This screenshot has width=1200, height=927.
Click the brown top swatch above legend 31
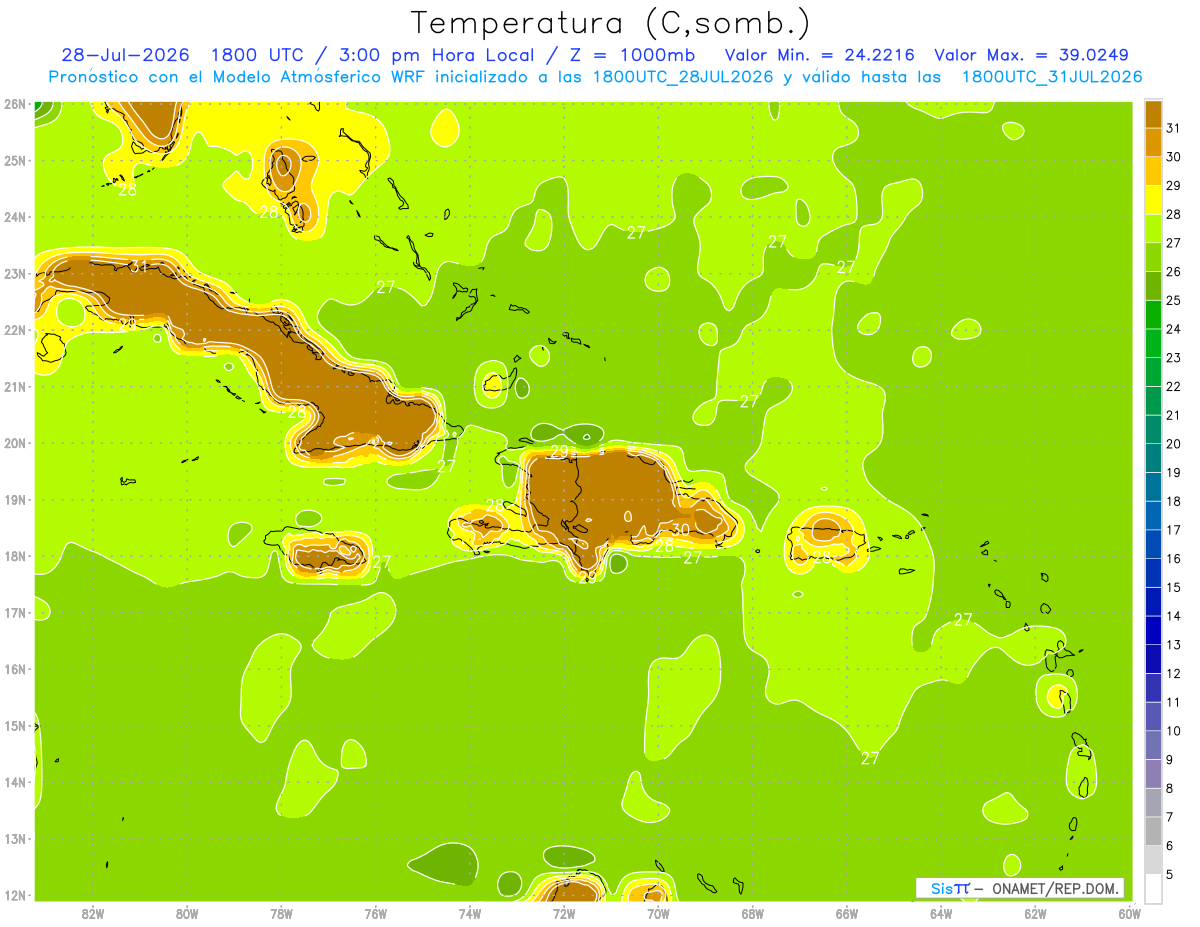point(1153,113)
